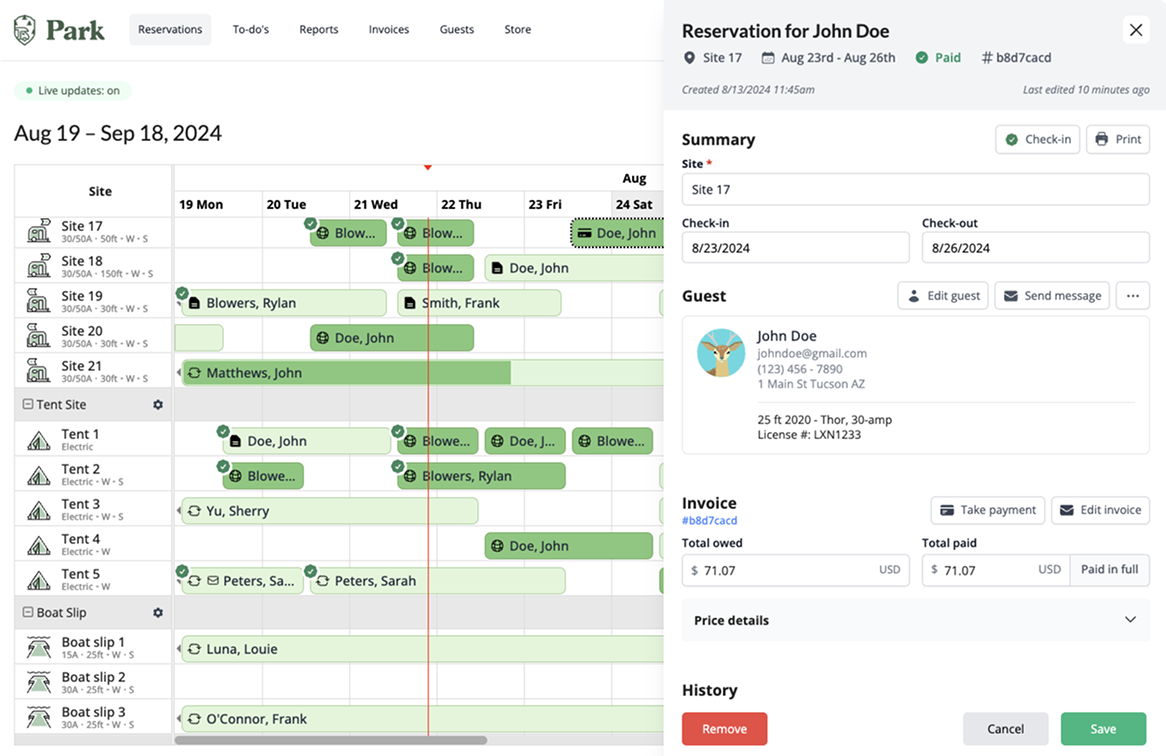
Task: Collapse the Boat Slip group
Action: pyautogui.click(x=28, y=613)
